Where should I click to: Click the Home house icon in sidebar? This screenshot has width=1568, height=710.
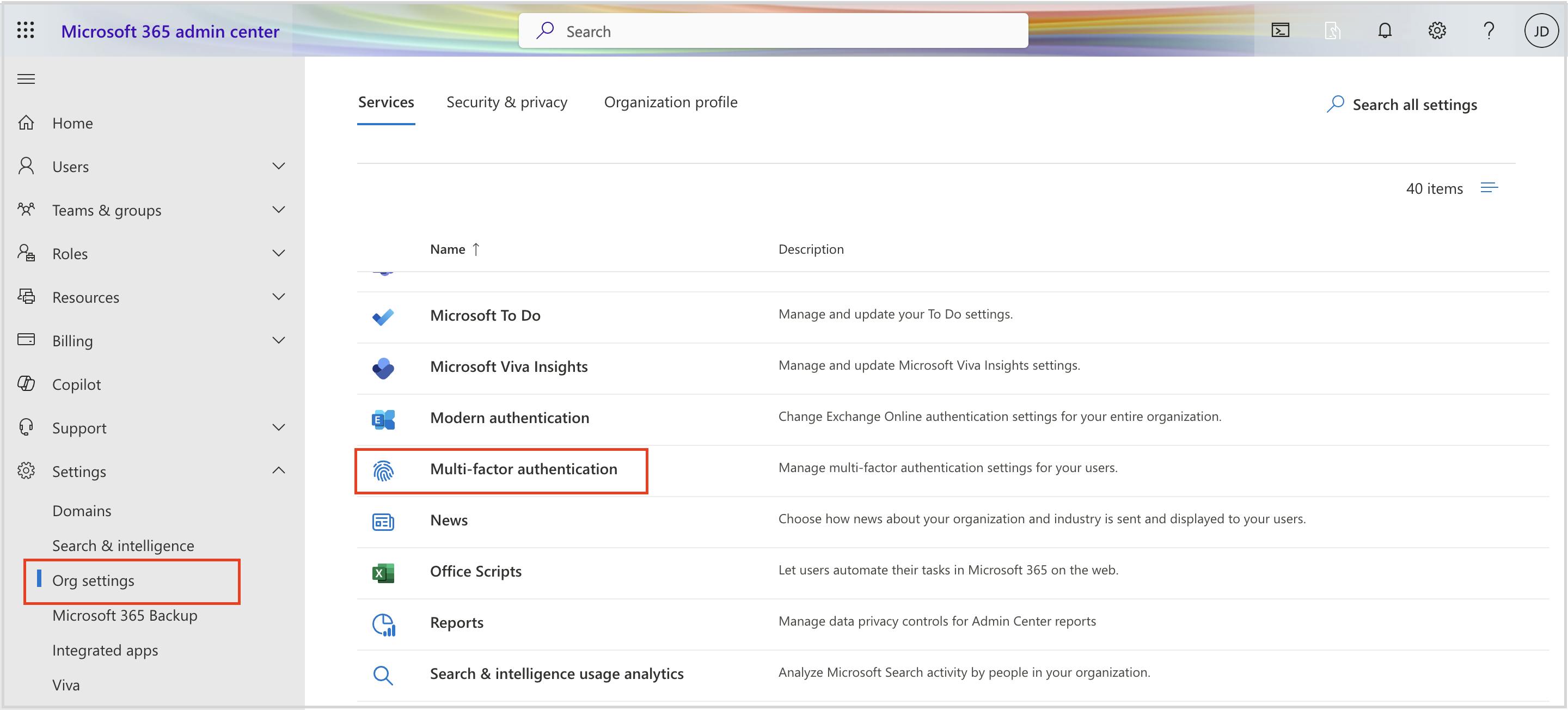pos(26,123)
